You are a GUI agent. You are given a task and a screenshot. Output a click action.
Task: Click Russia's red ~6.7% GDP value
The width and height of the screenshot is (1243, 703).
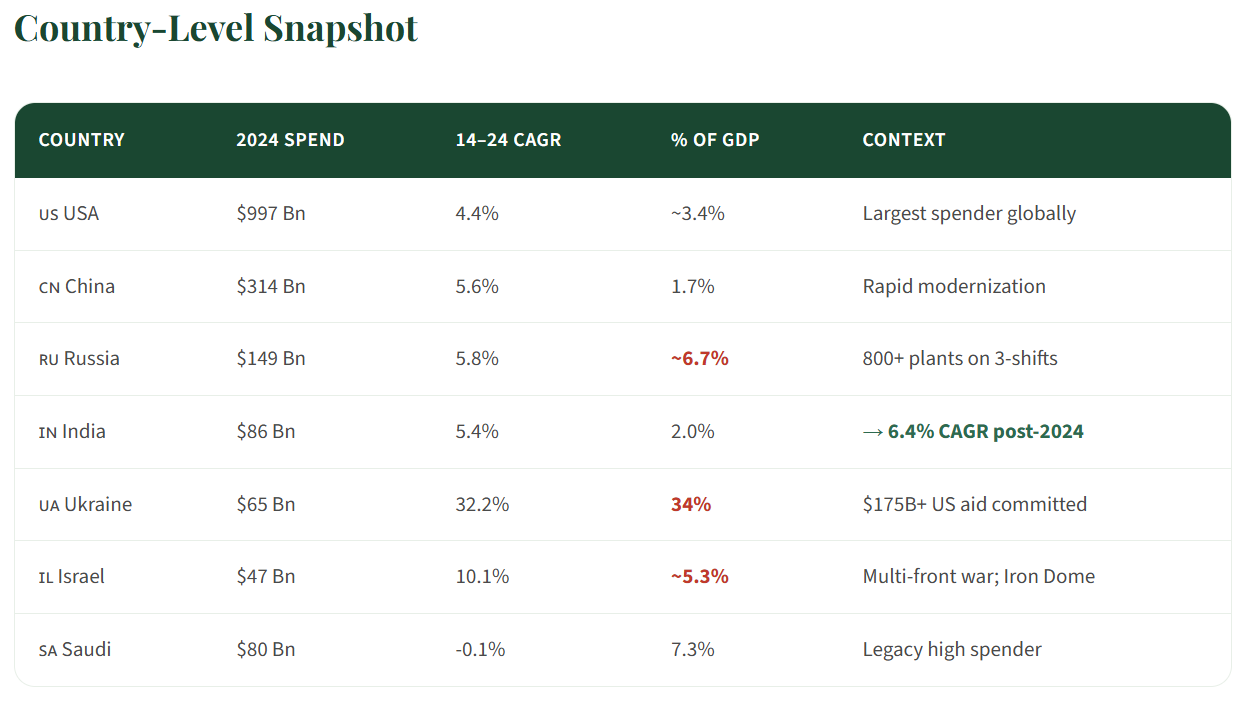pos(699,358)
